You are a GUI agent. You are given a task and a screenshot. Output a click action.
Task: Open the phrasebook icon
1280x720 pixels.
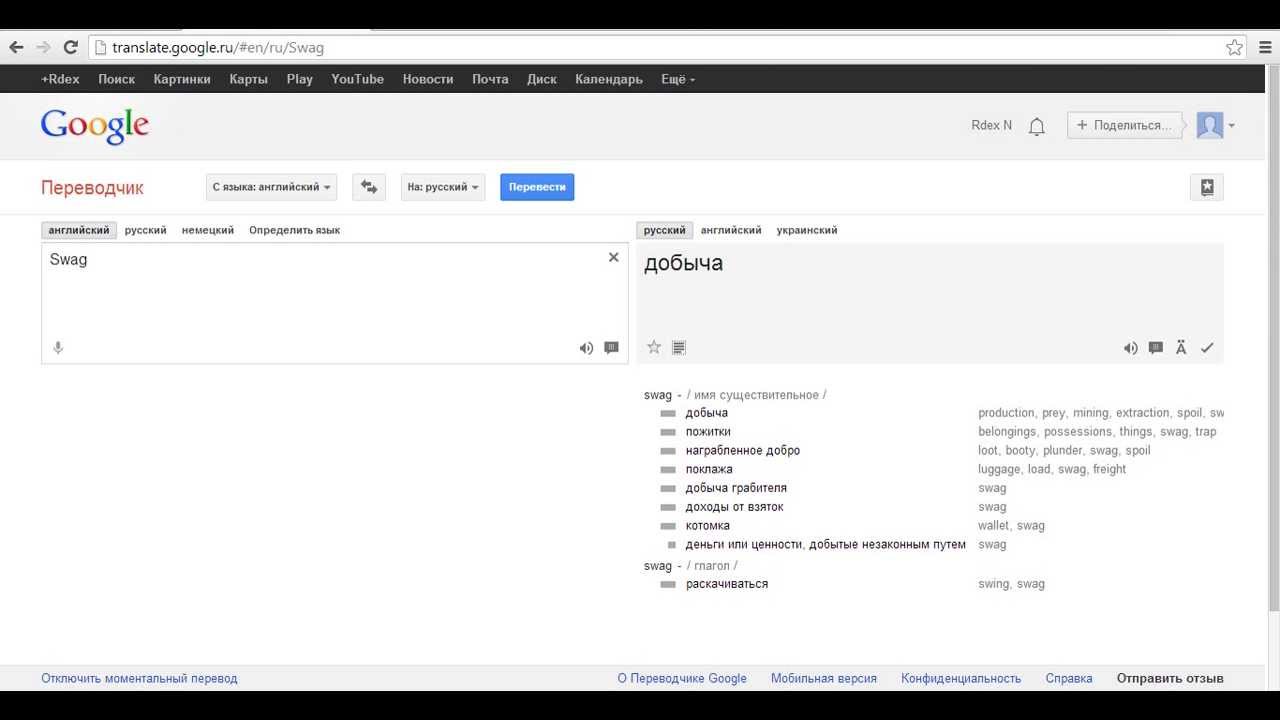[x=1207, y=187]
